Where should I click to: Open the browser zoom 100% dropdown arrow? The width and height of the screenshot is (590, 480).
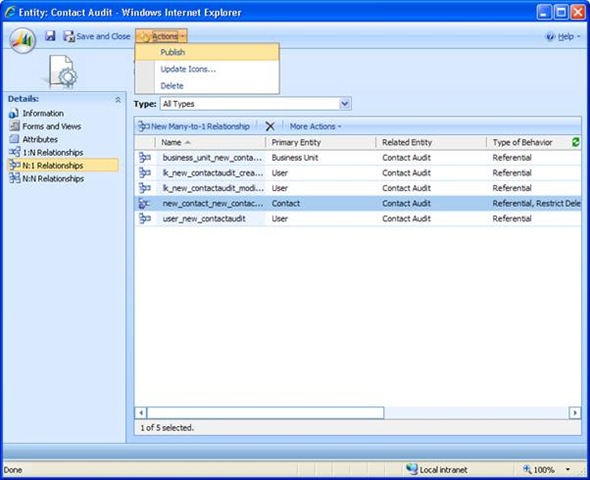(x=568, y=469)
